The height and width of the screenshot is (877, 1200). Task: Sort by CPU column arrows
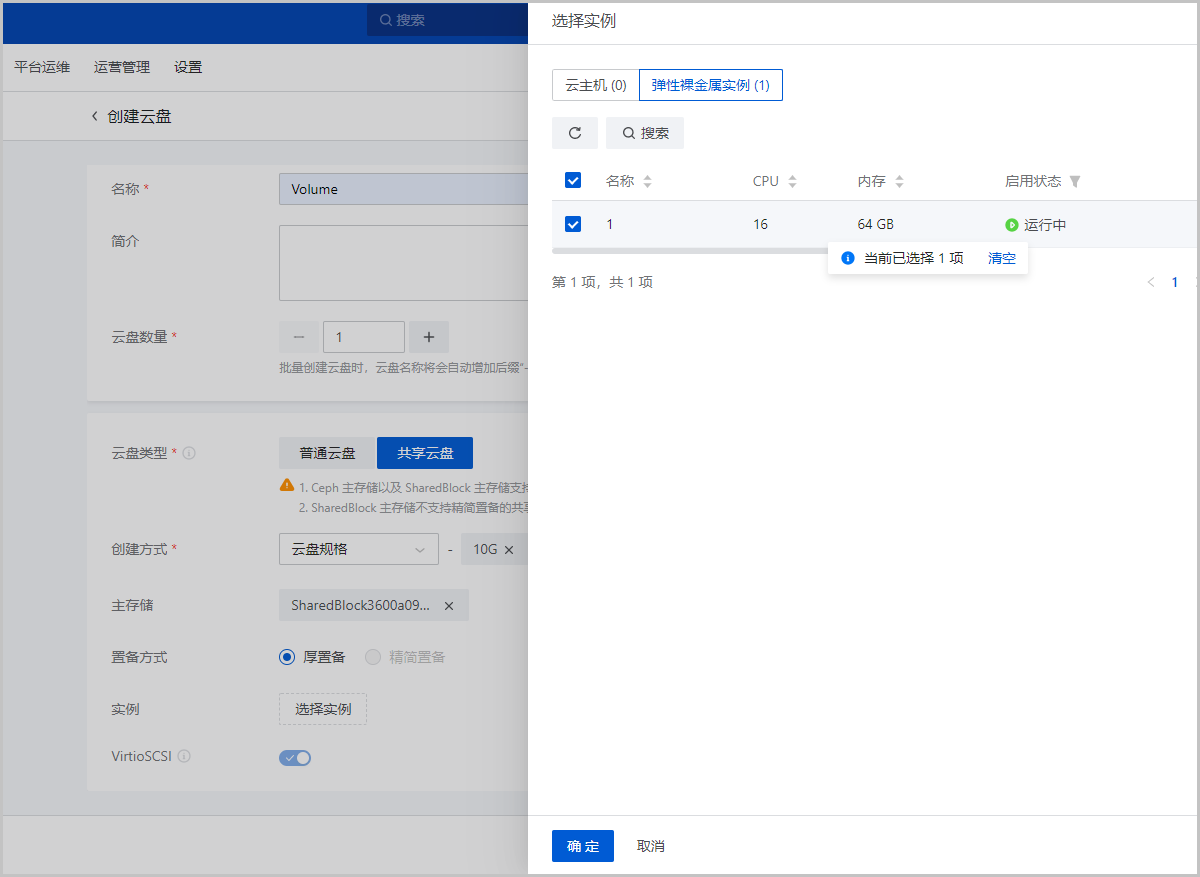pos(792,182)
